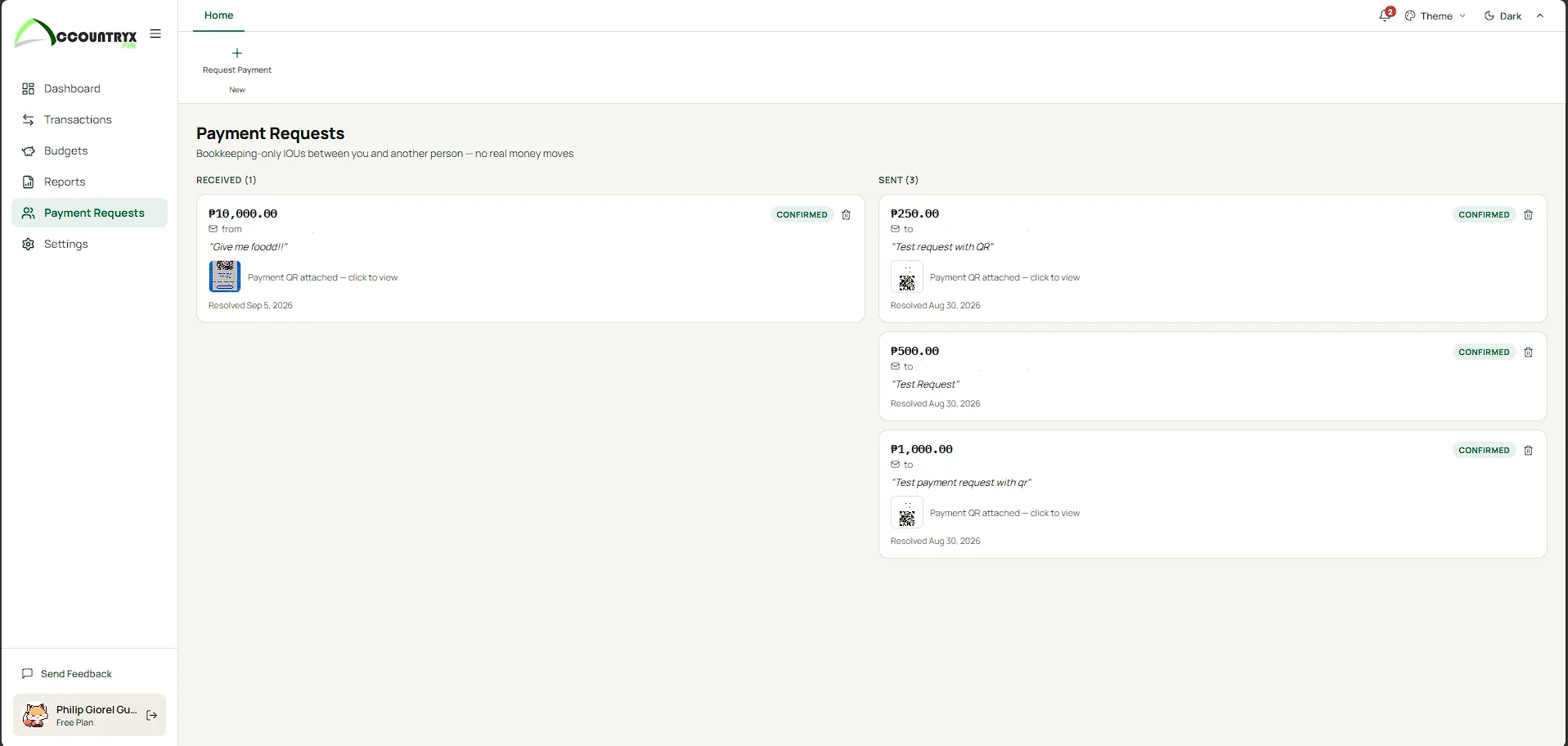
Task: Open the notifications bell icon
Action: click(1386, 16)
